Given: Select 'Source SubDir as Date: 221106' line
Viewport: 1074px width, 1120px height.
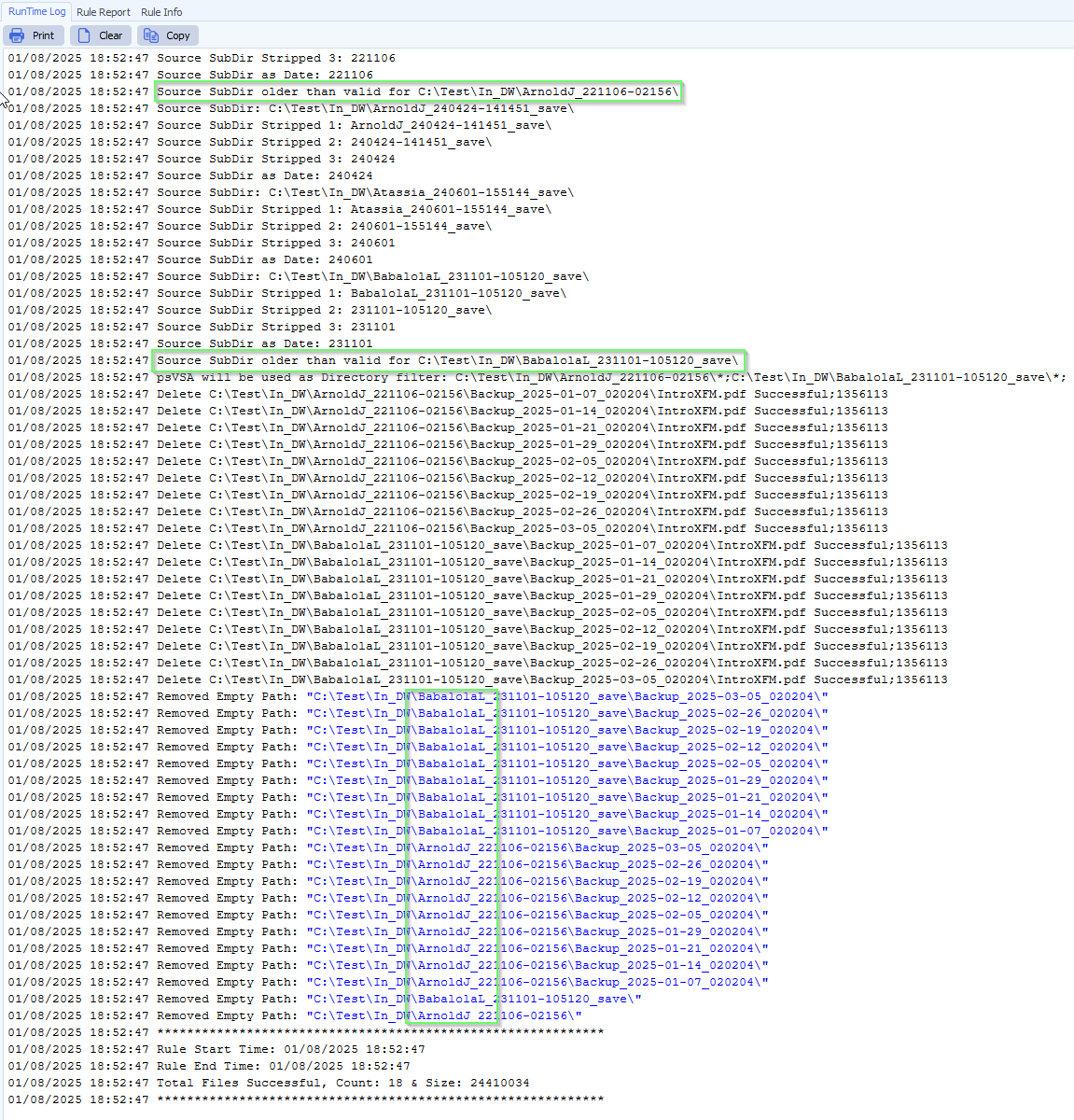Looking at the screenshot, I should pos(190,75).
